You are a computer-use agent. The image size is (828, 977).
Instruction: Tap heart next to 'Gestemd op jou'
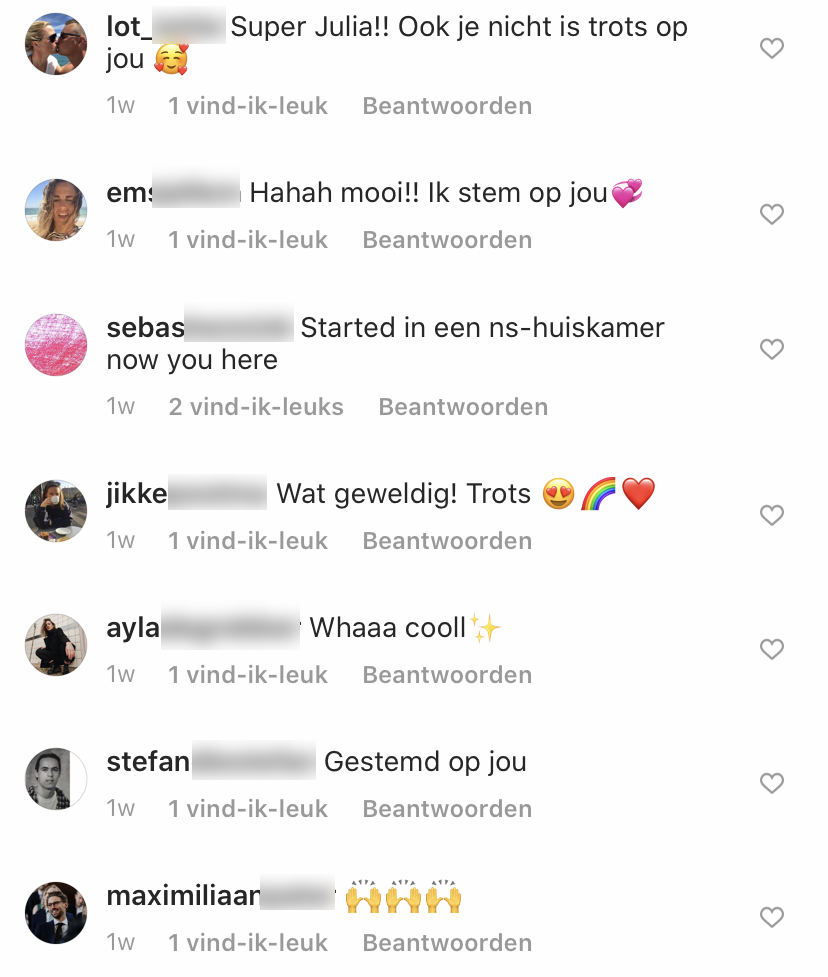click(x=771, y=783)
